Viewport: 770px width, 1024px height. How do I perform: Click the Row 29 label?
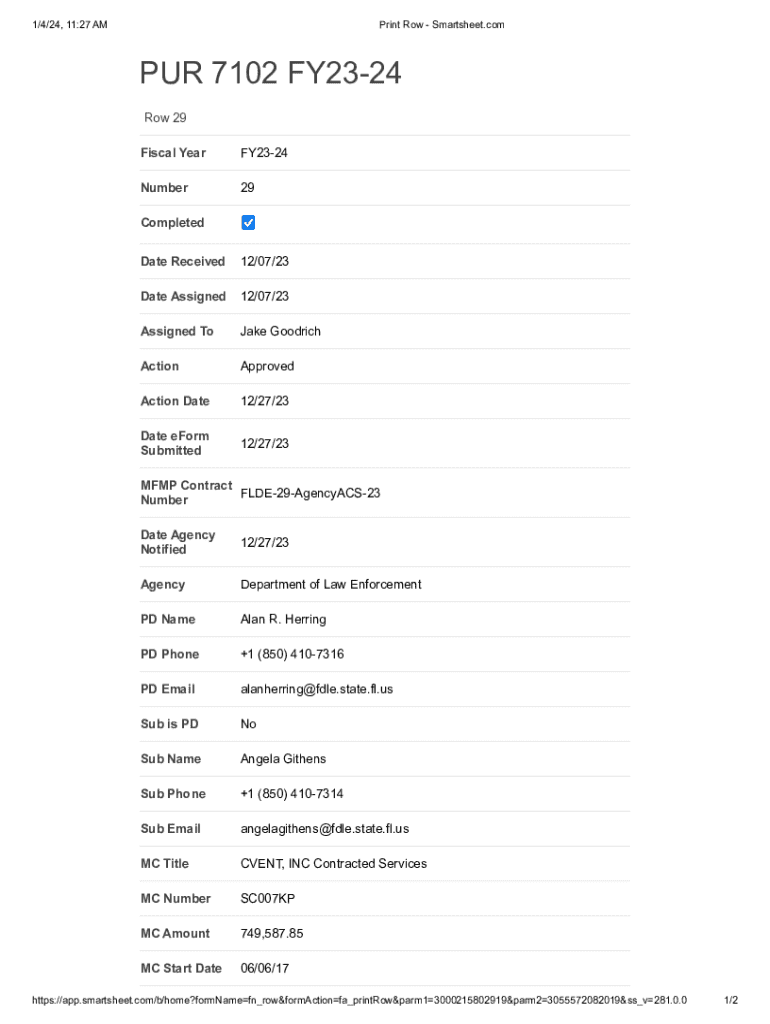tap(165, 118)
